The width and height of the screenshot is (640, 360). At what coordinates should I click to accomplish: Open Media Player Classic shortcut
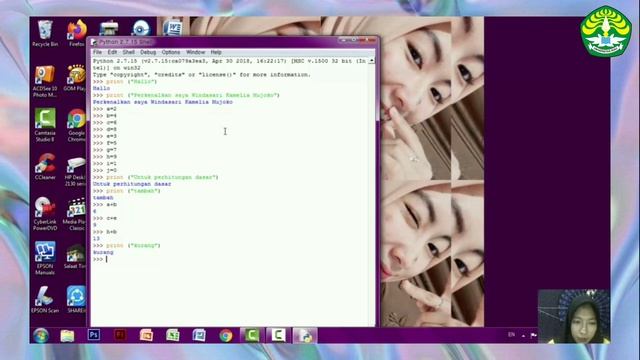(75, 214)
